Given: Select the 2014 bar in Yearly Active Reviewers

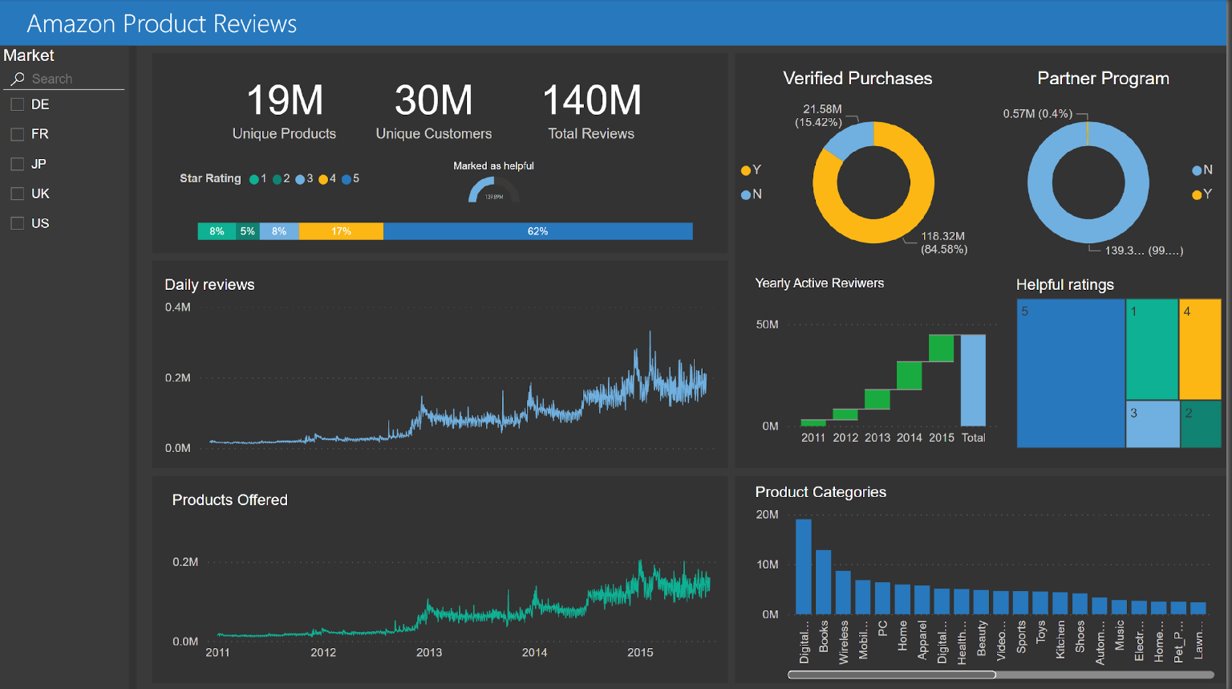Looking at the screenshot, I should (x=909, y=375).
